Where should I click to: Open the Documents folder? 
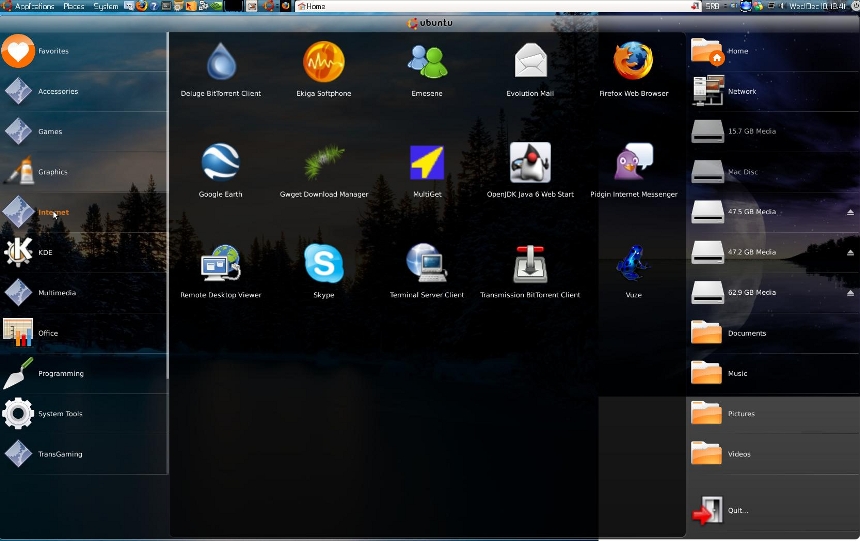[773, 333]
